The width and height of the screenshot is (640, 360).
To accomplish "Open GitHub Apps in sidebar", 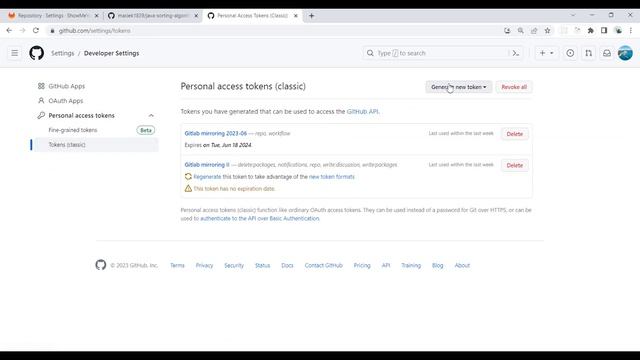I will [67, 86].
